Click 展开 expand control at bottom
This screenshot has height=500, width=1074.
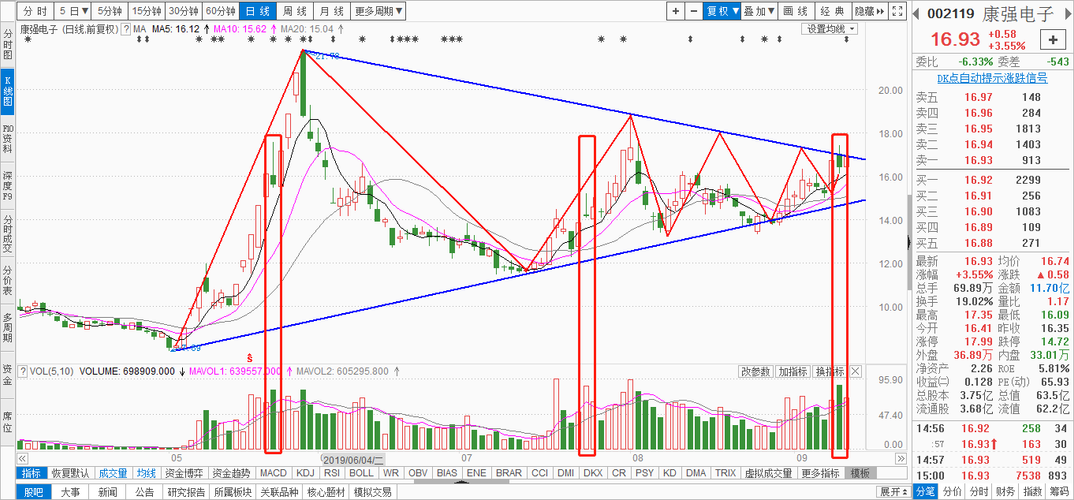coord(893,492)
